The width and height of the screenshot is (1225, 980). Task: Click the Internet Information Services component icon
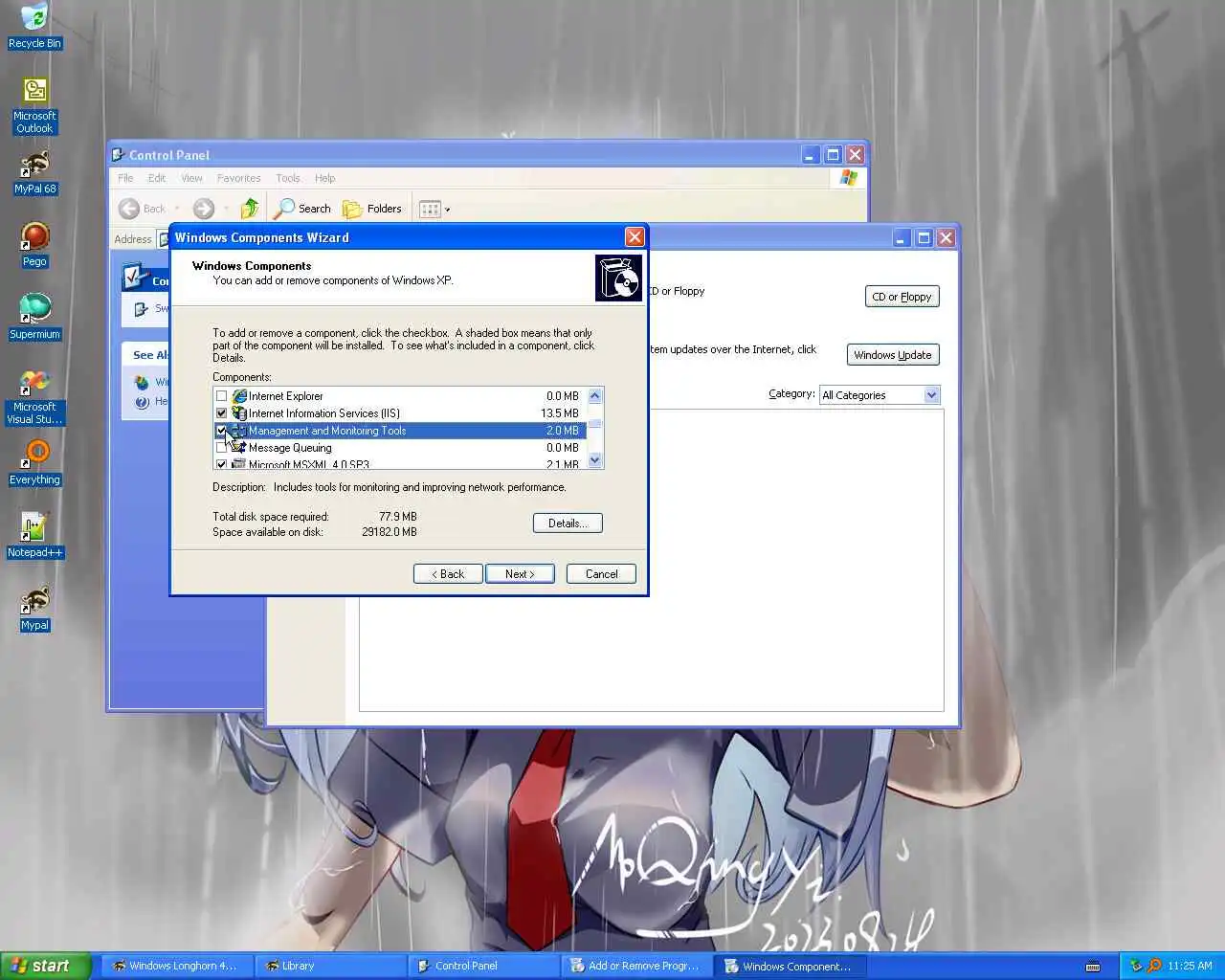point(239,412)
